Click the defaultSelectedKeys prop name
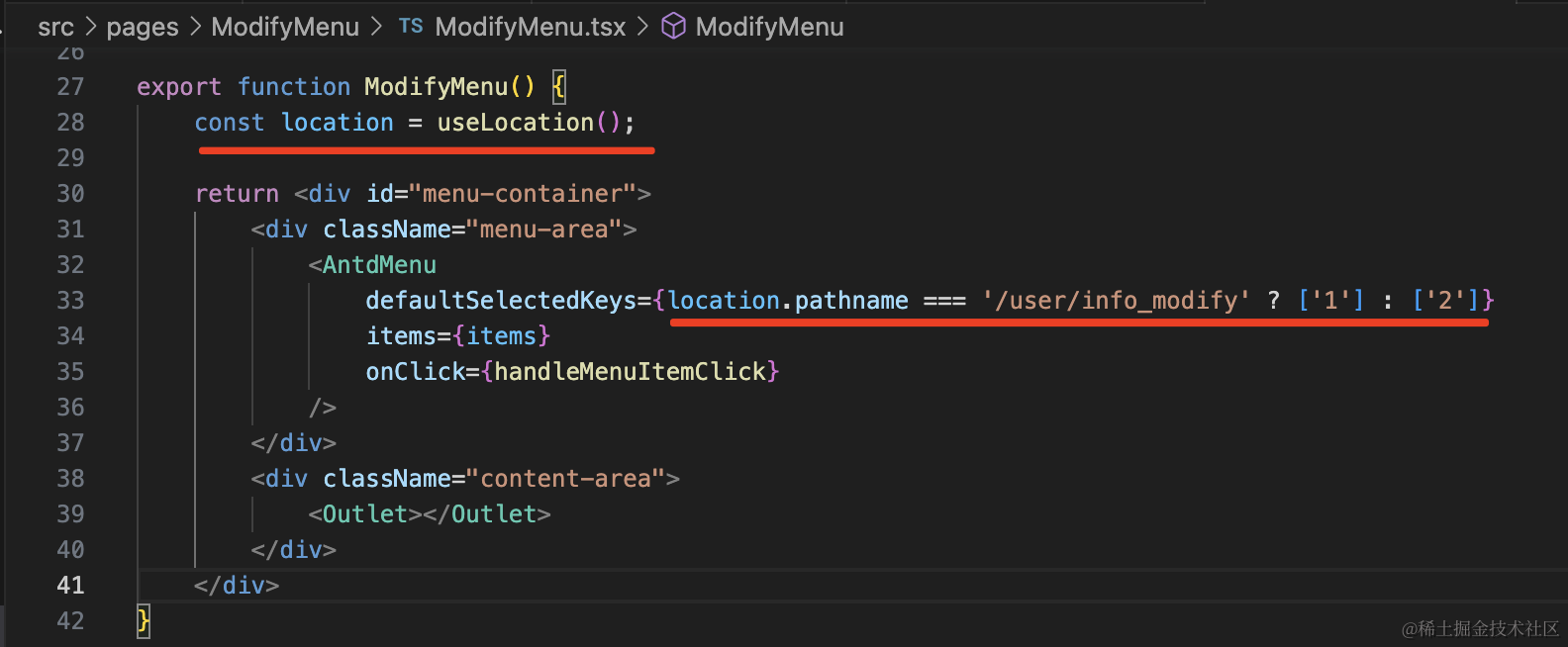1568x647 pixels. [x=501, y=301]
